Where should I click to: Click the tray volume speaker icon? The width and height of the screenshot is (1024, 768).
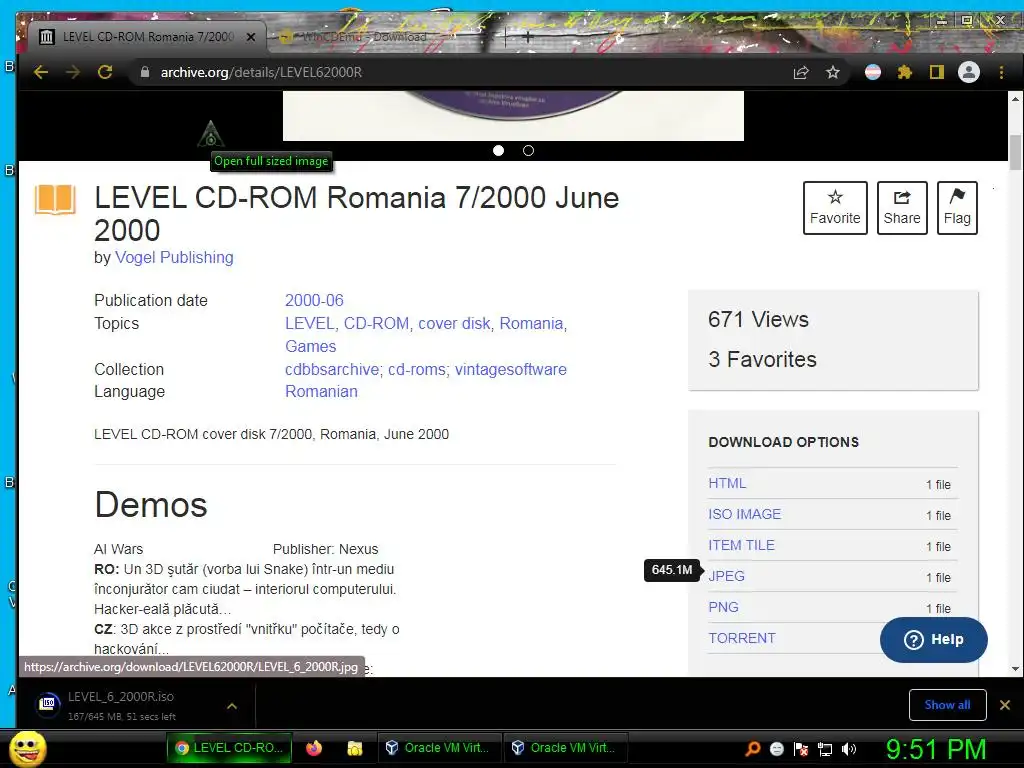coord(849,748)
